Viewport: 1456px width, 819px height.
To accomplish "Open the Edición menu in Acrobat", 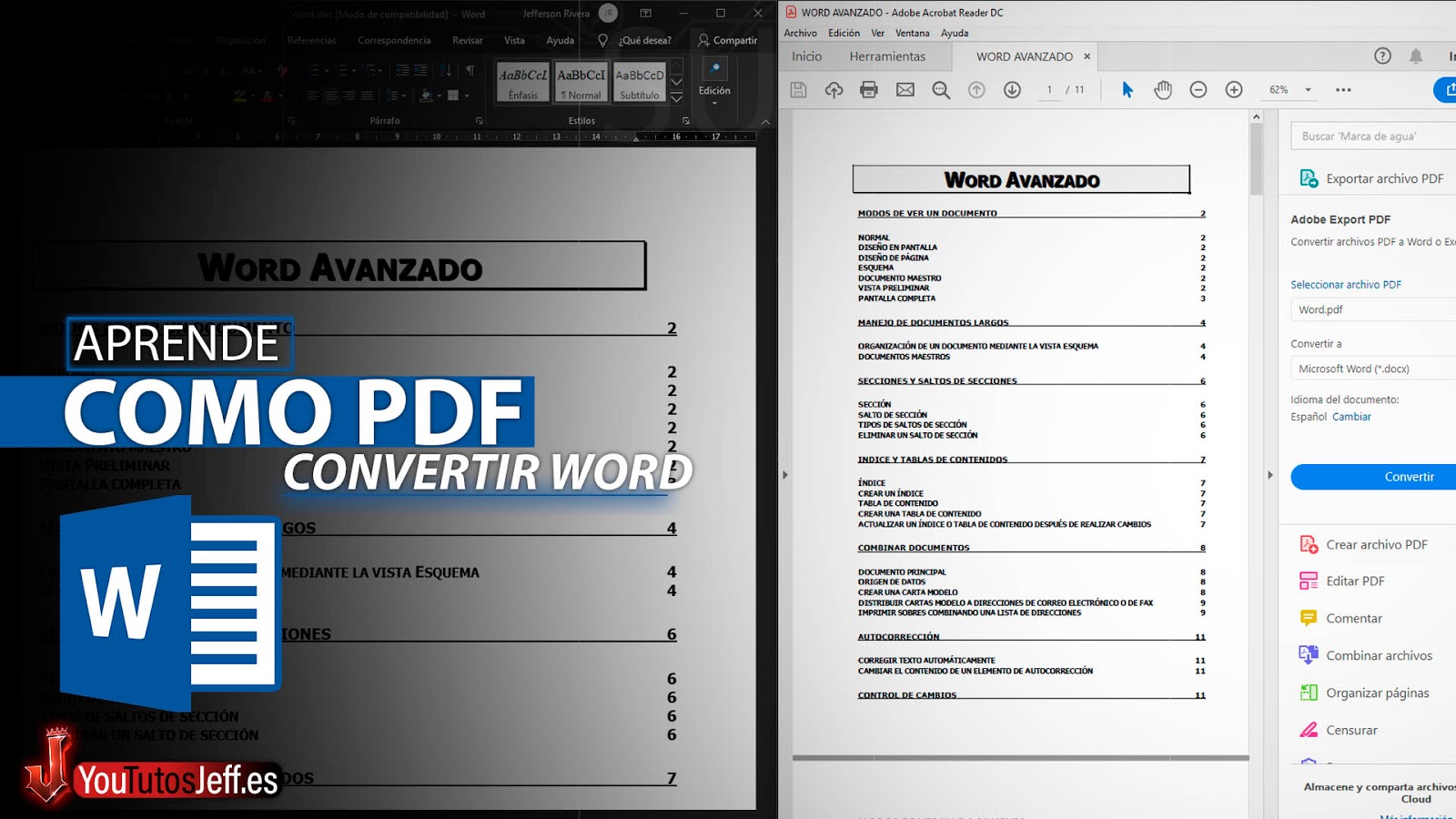I will [844, 33].
